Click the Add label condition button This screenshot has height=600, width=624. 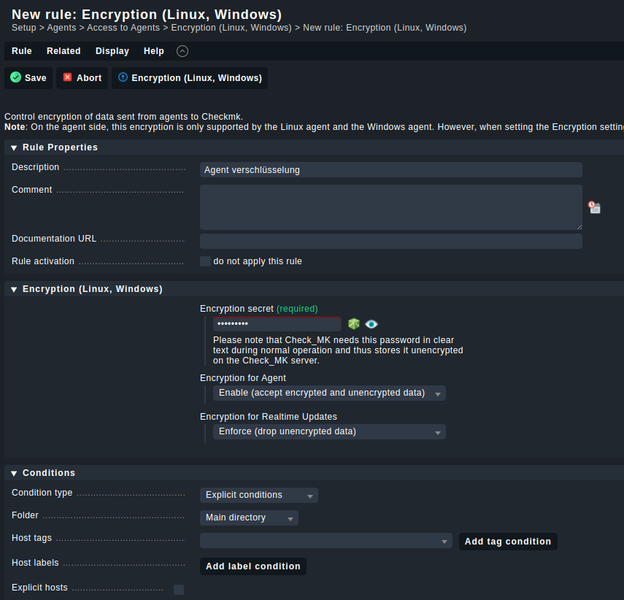coord(252,566)
